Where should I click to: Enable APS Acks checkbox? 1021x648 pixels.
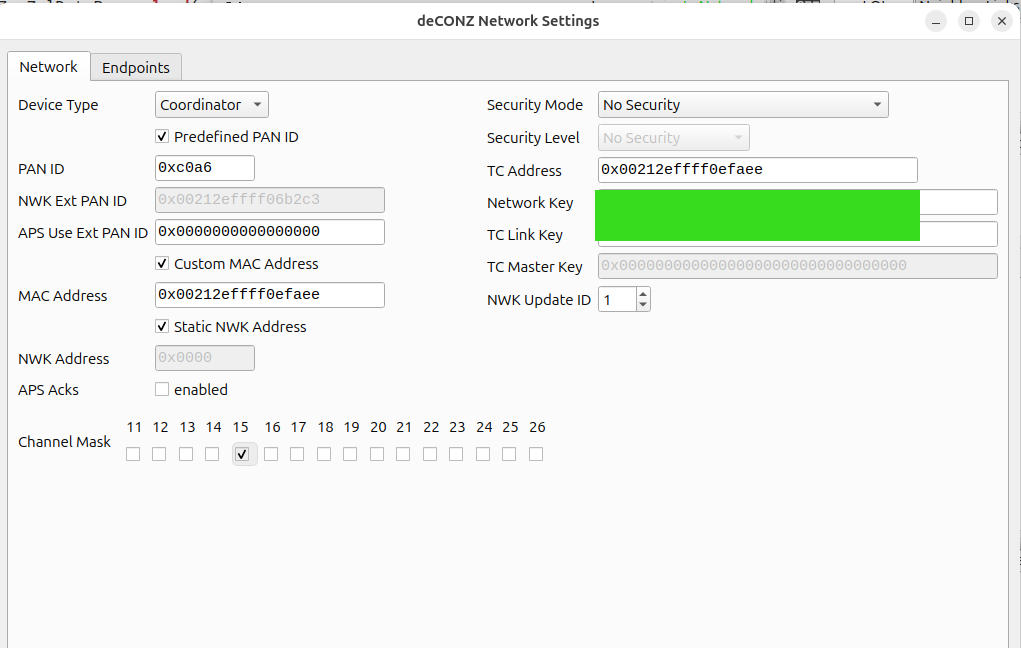pos(162,389)
